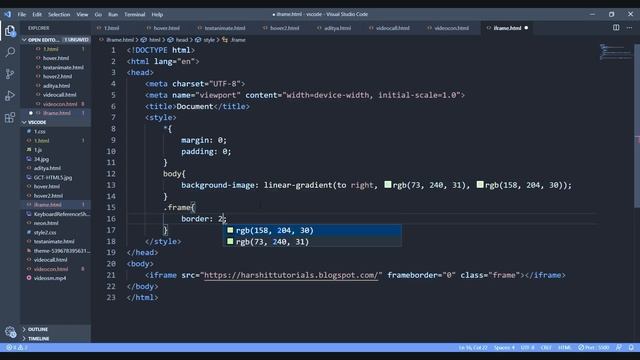Click html breadcrumb in editor path

point(154,40)
